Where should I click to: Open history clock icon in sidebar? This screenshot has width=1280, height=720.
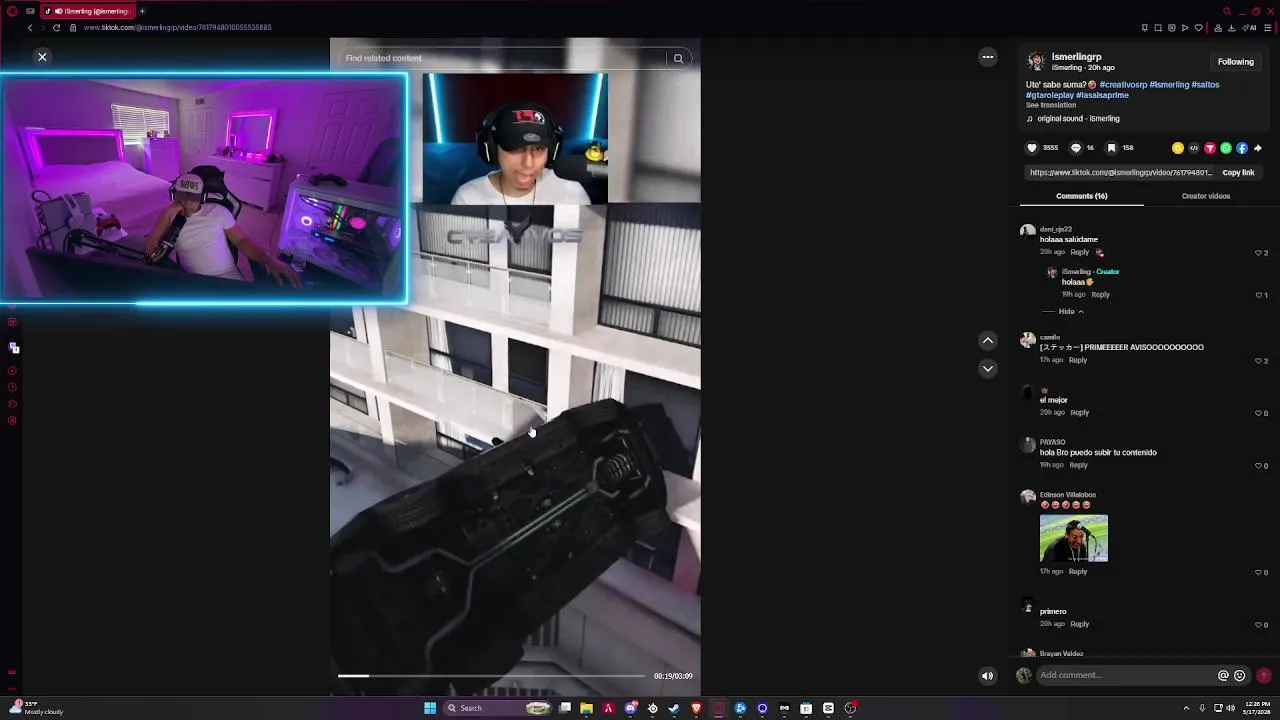12,387
